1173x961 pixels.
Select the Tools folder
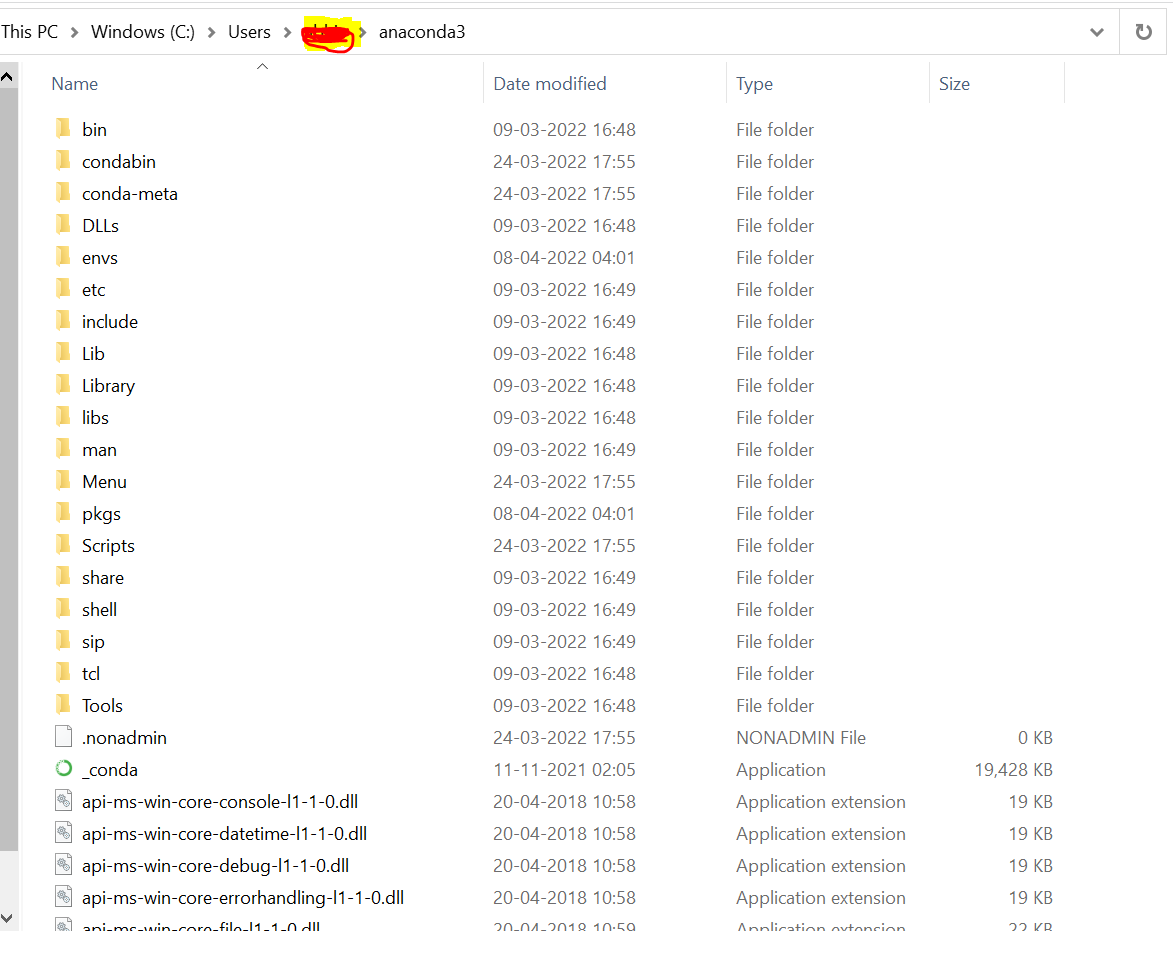101,705
